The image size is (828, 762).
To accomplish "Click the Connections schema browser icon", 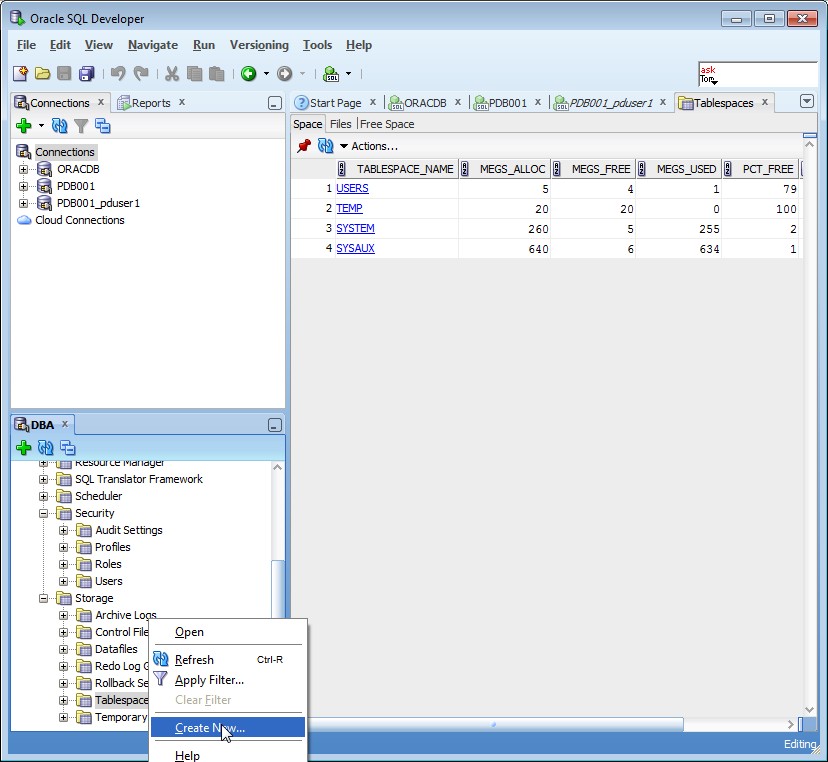I will click(102, 126).
